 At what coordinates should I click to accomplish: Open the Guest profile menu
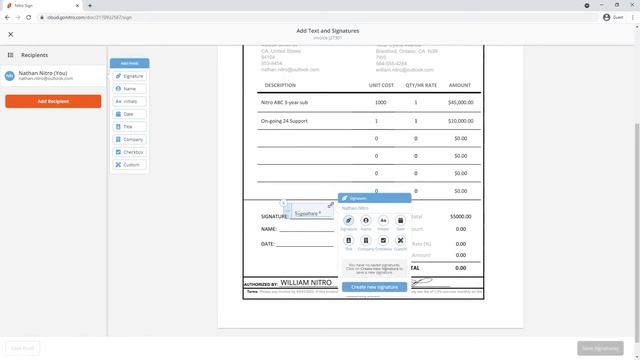pyautogui.click(x=613, y=17)
